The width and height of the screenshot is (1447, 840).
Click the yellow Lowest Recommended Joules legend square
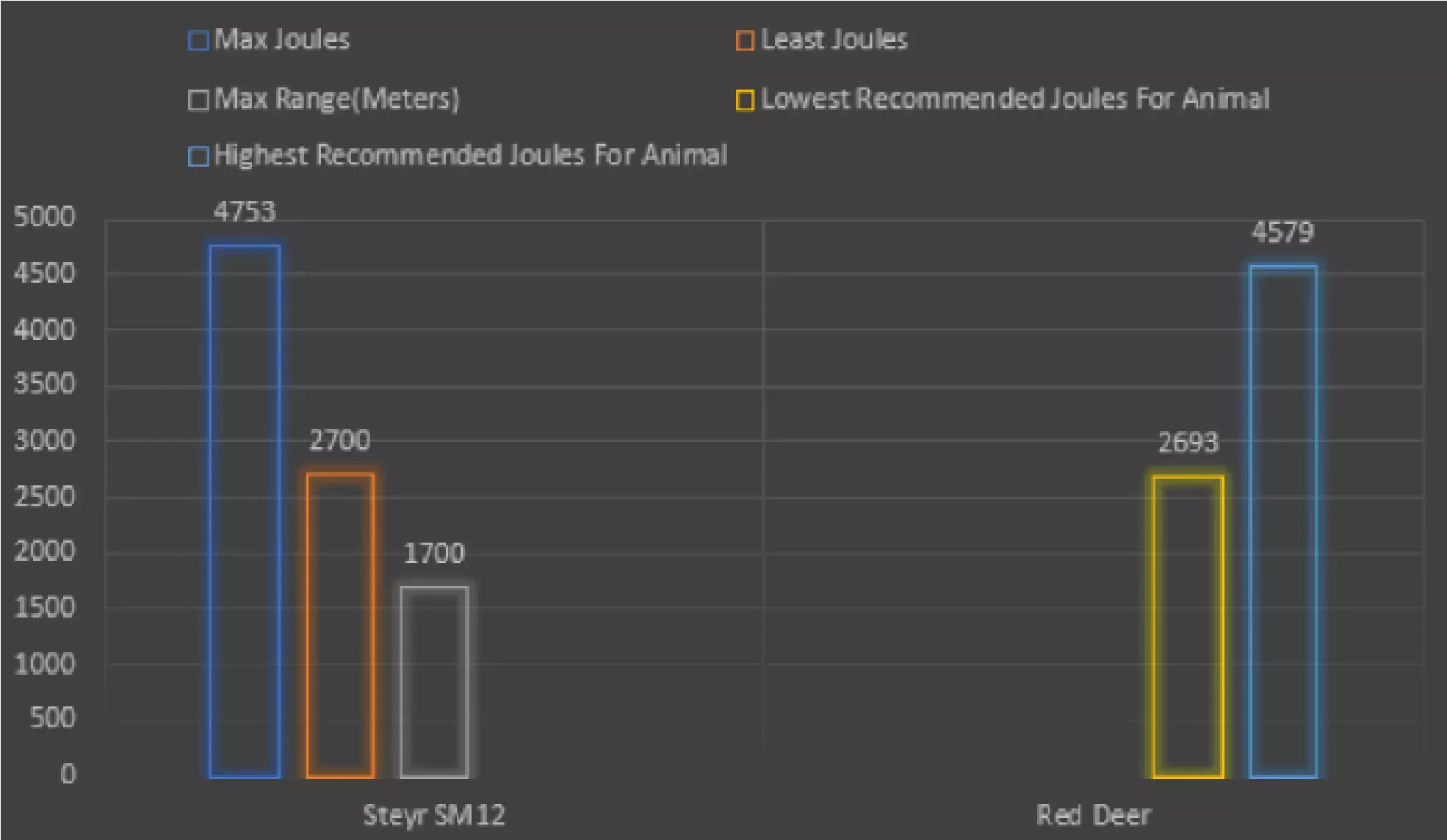pyautogui.click(x=744, y=100)
